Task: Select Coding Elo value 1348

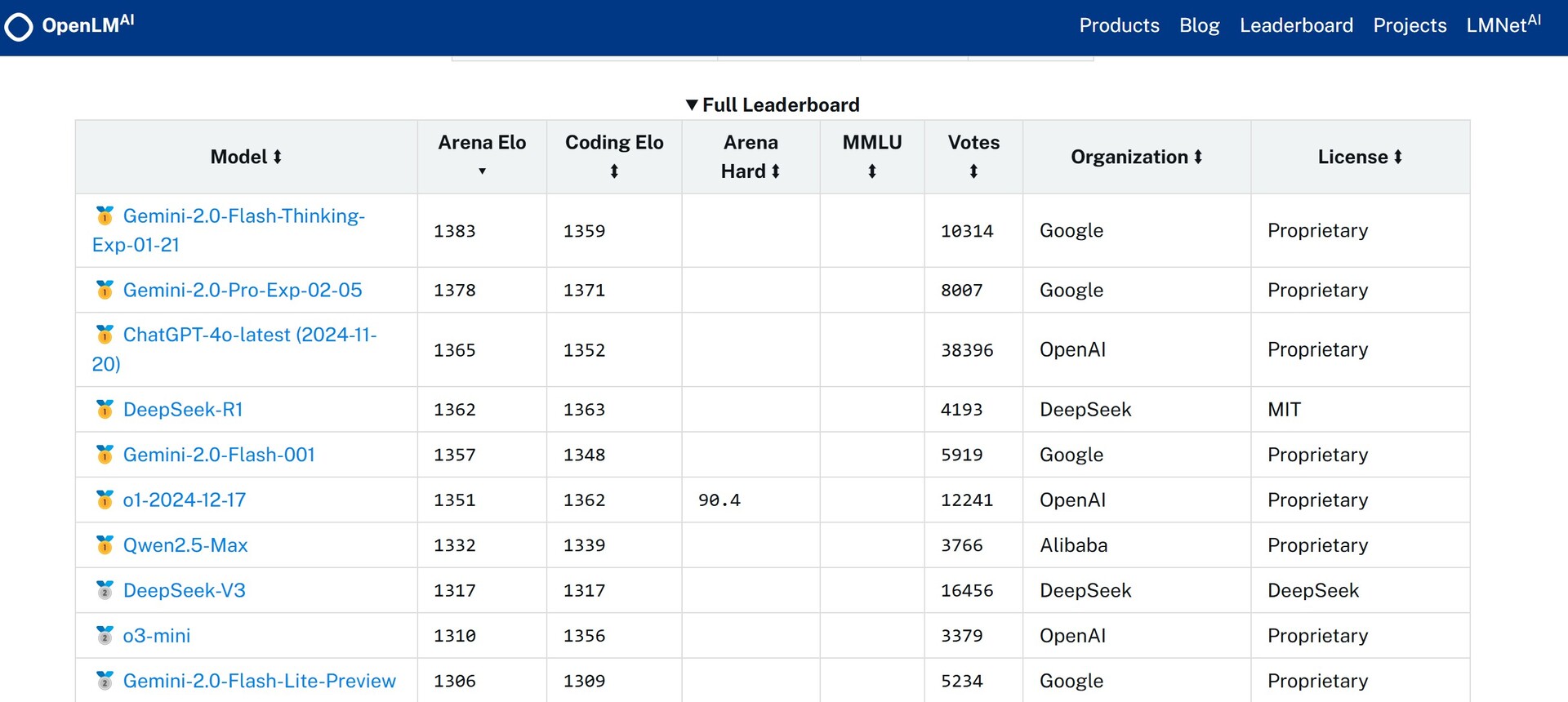Action: coord(584,455)
